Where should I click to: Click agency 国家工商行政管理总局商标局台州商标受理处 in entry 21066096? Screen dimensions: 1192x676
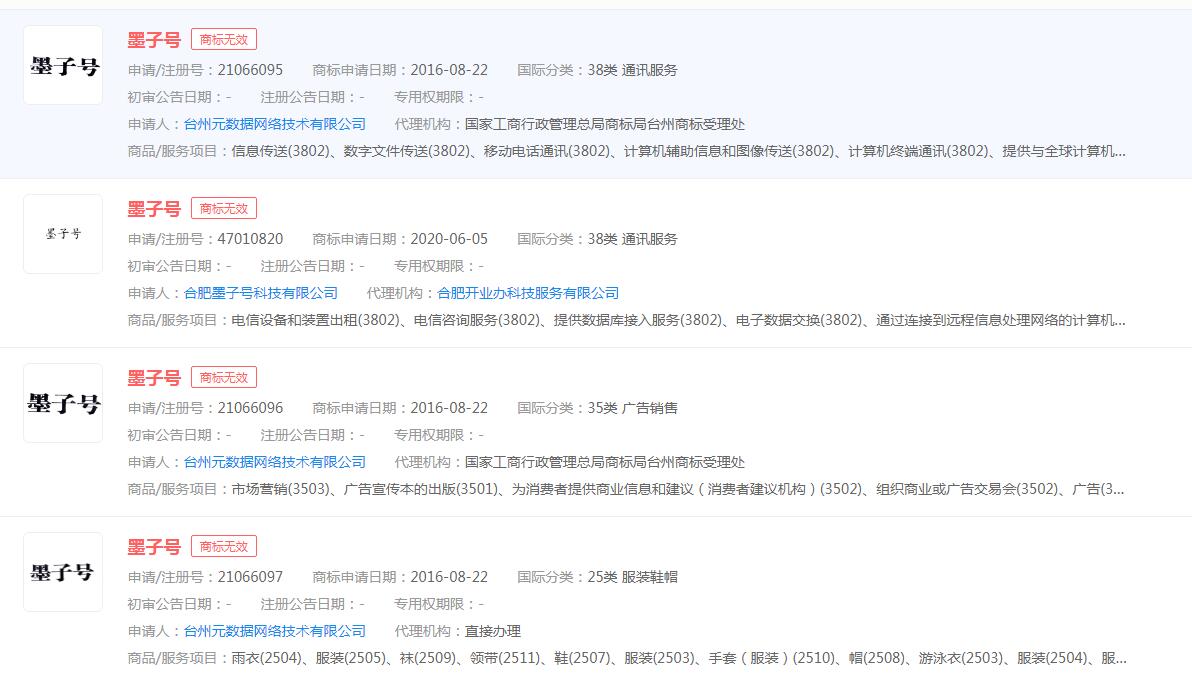tap(605, 462)
